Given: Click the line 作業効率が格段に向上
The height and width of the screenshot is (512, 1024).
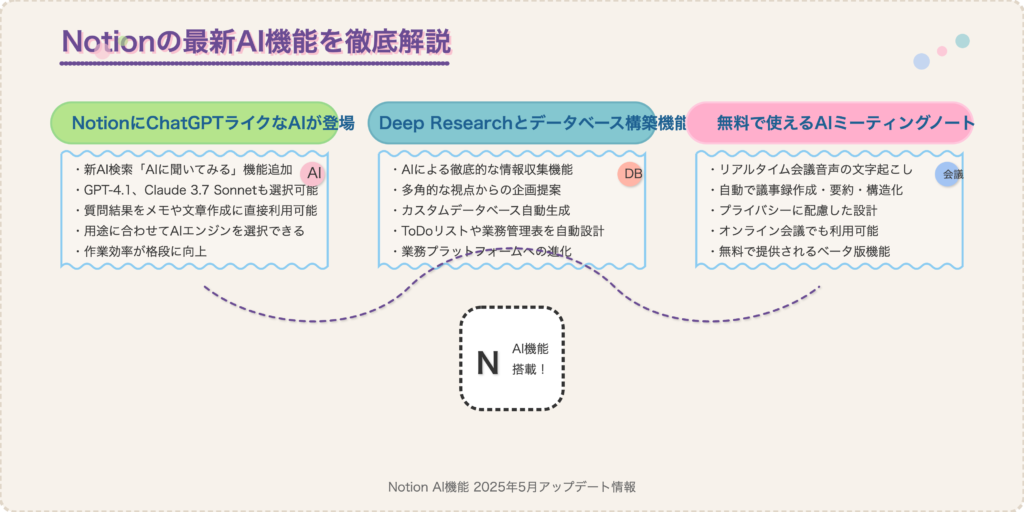Looking at the screenshot, I should (140, 251).
